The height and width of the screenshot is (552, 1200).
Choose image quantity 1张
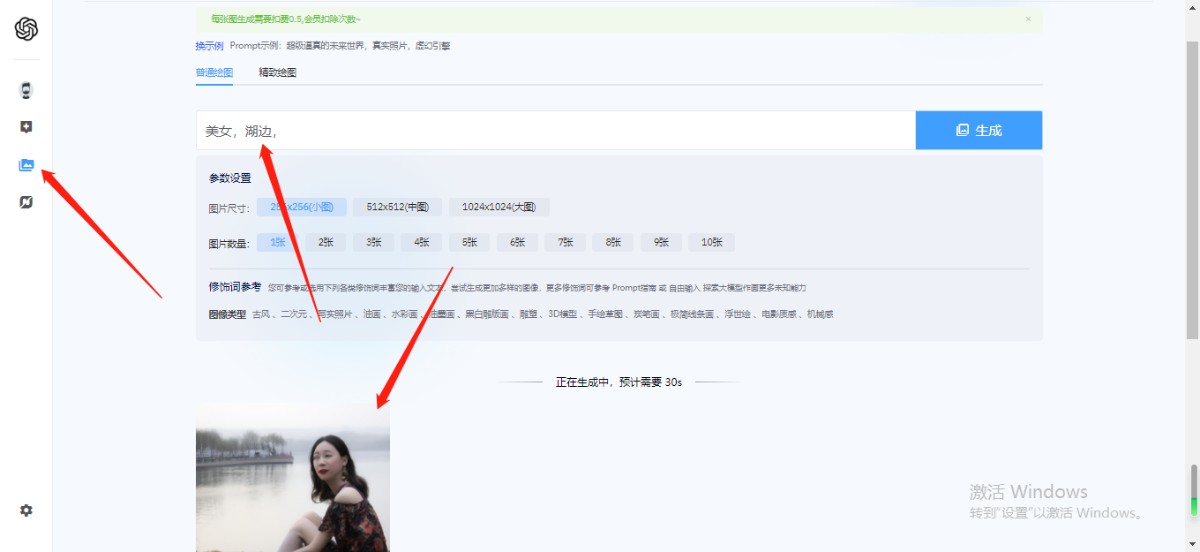[278, 242]
